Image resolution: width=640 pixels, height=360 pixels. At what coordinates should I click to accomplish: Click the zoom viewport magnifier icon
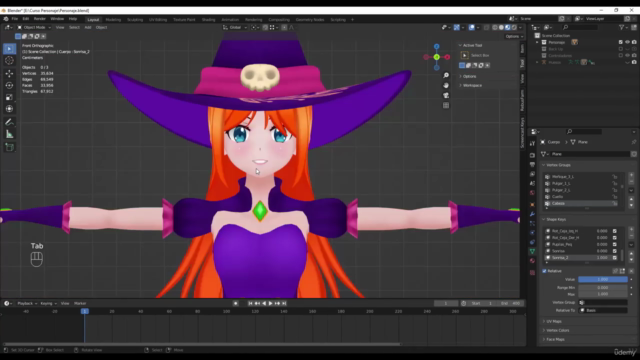[446, 76]
